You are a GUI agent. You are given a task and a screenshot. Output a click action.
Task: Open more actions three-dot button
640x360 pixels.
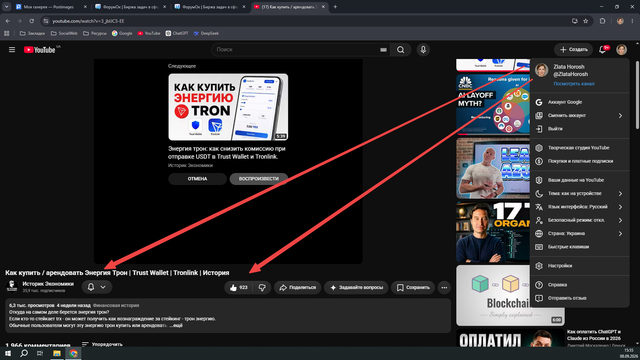(444, 288)
